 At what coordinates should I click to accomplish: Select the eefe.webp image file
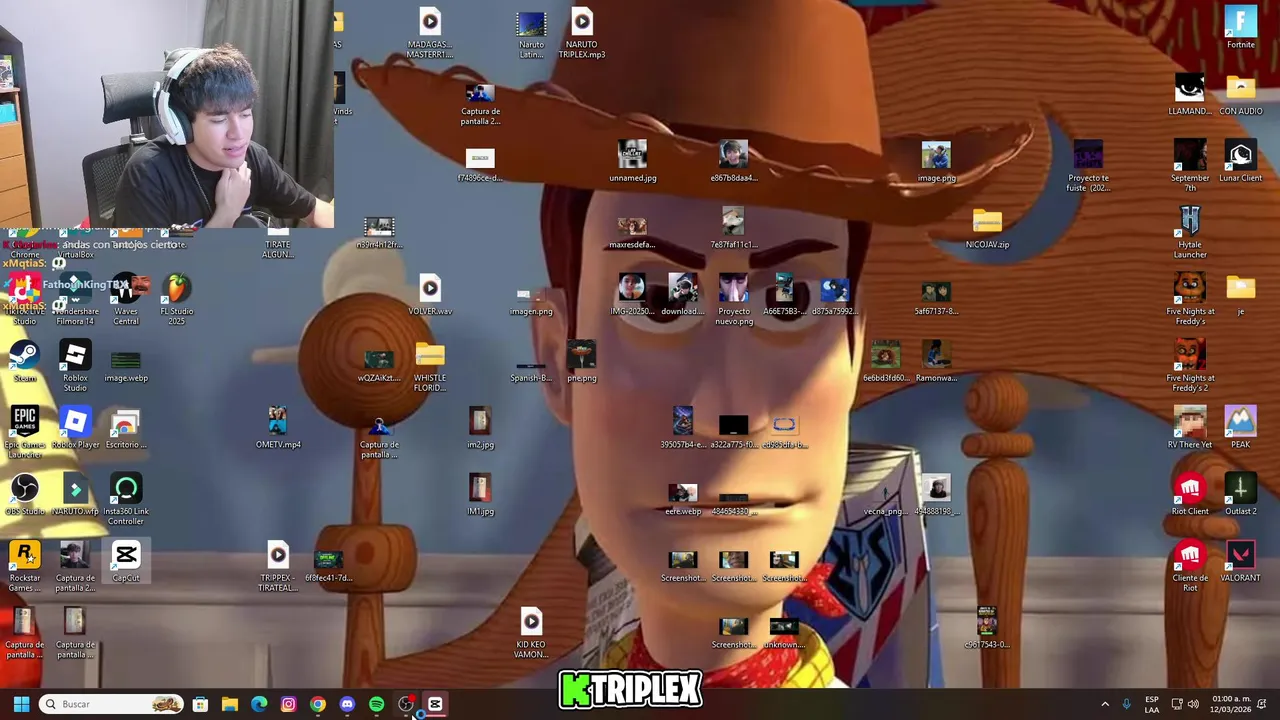click(683, 499)
